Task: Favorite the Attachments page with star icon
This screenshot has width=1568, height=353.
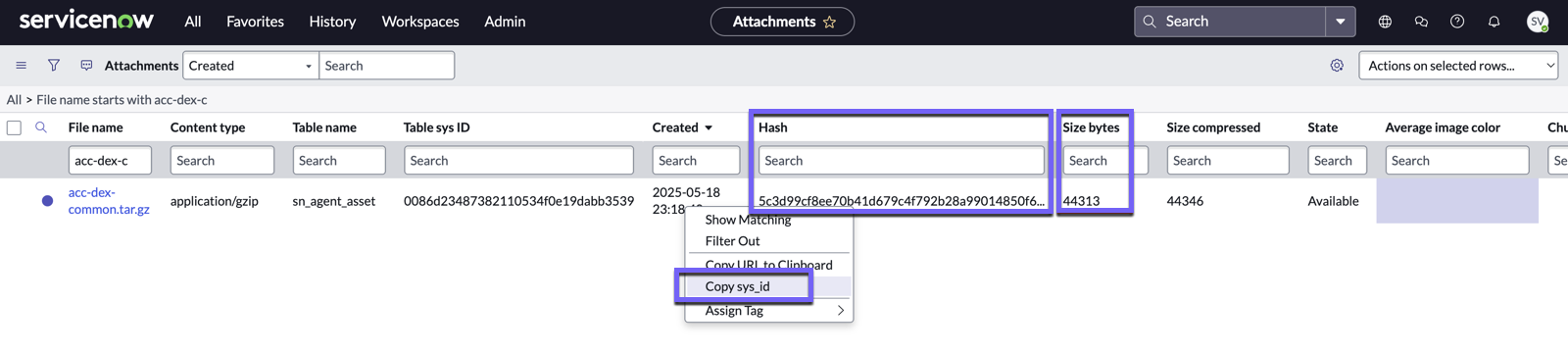Action: pos(829,22)
